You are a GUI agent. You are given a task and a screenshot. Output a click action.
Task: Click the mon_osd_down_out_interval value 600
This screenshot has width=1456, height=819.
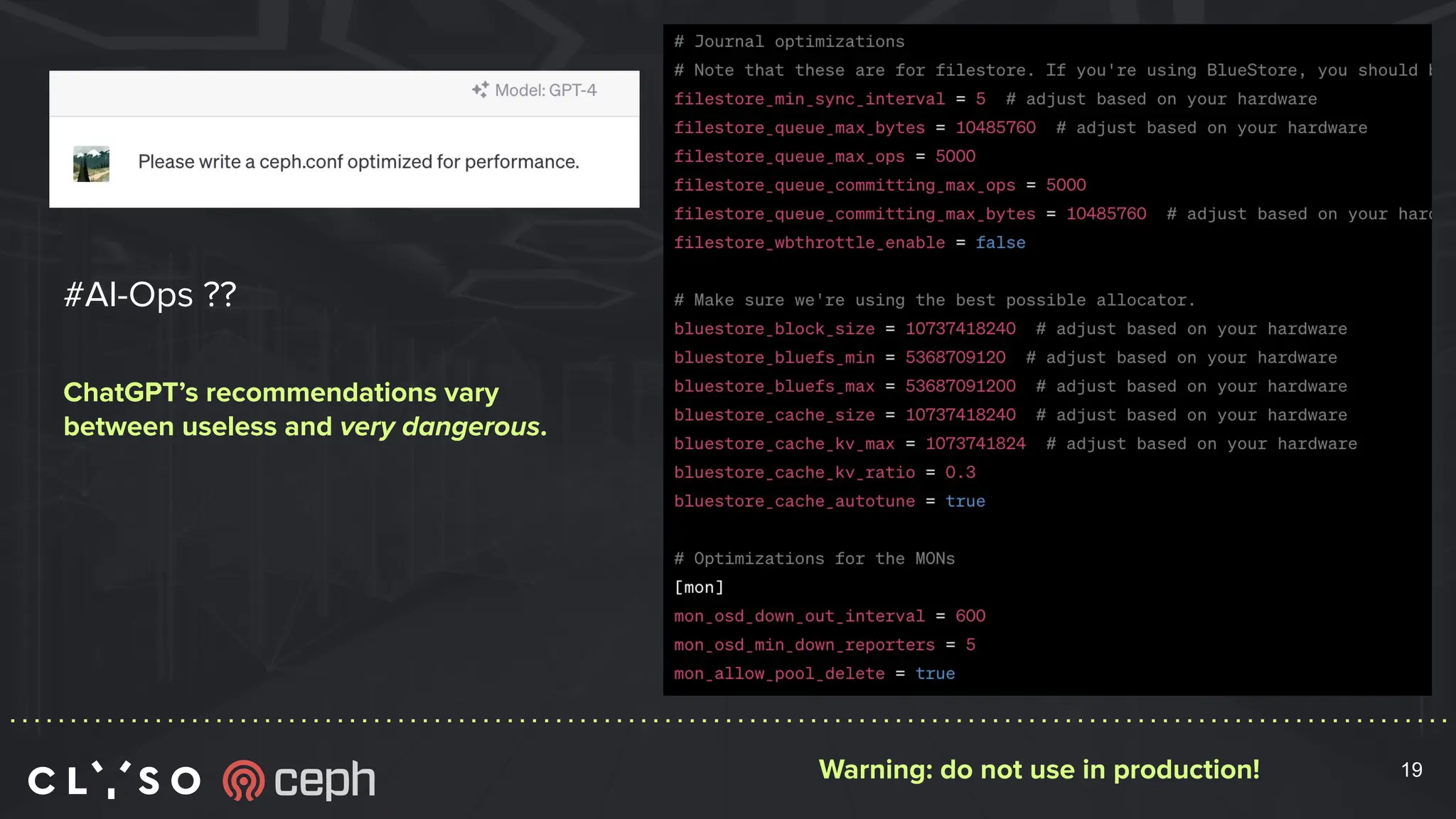[970, 616]
